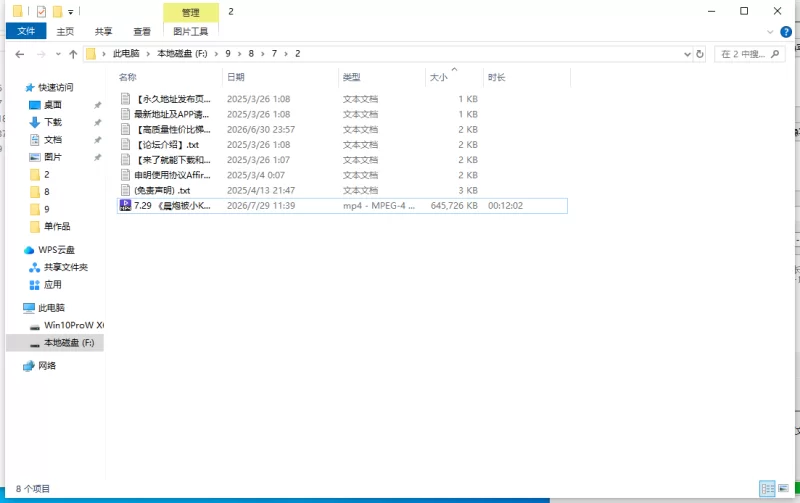Open 应用 under WPS云盘
Screen dimensions: 800x503
53,285
